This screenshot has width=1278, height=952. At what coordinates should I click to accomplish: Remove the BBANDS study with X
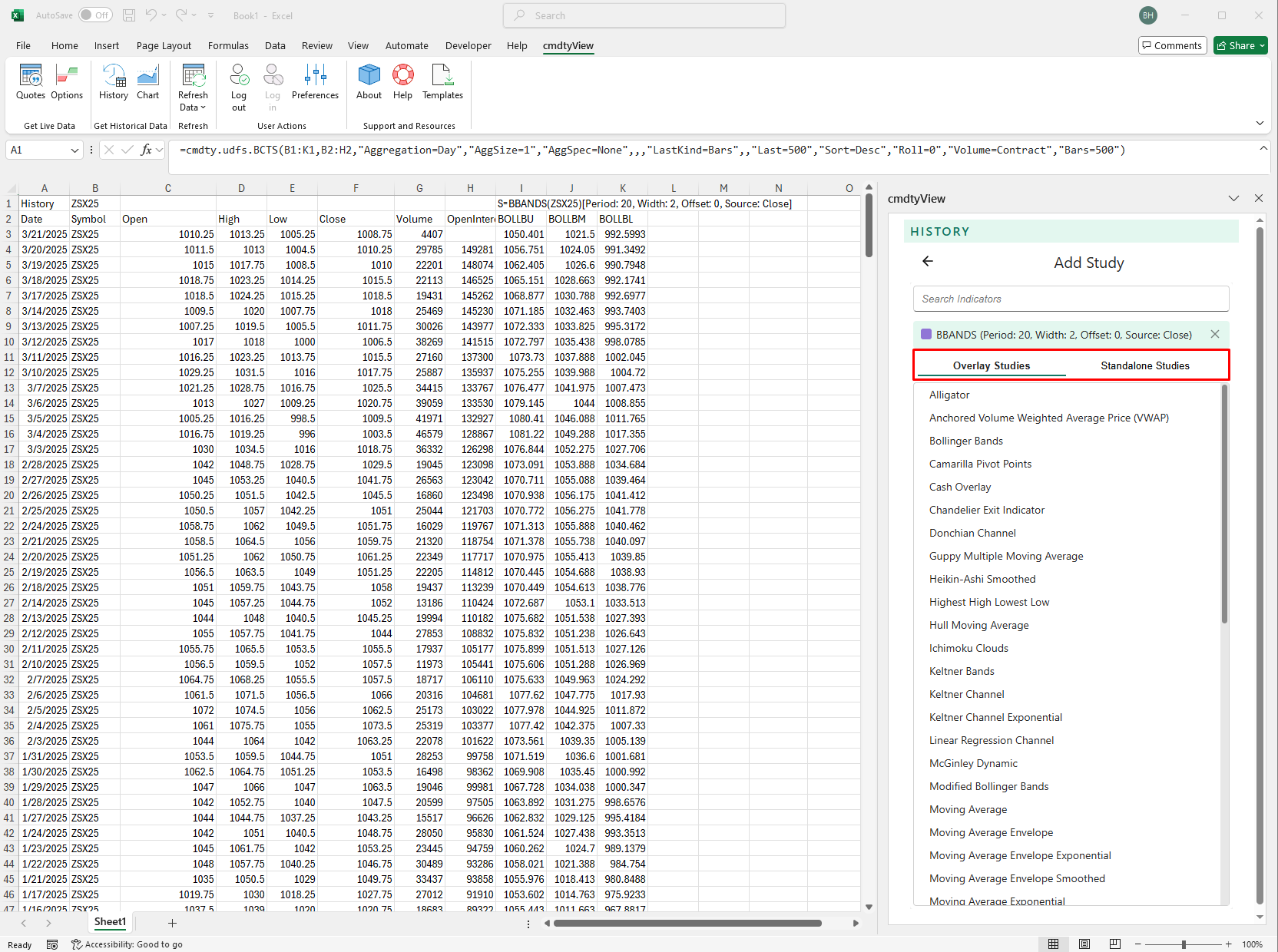point(1215,334)
